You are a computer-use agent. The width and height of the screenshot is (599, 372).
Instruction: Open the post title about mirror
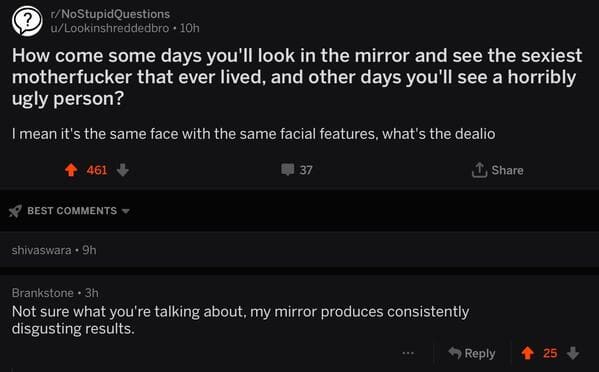[x=297, y=77]
